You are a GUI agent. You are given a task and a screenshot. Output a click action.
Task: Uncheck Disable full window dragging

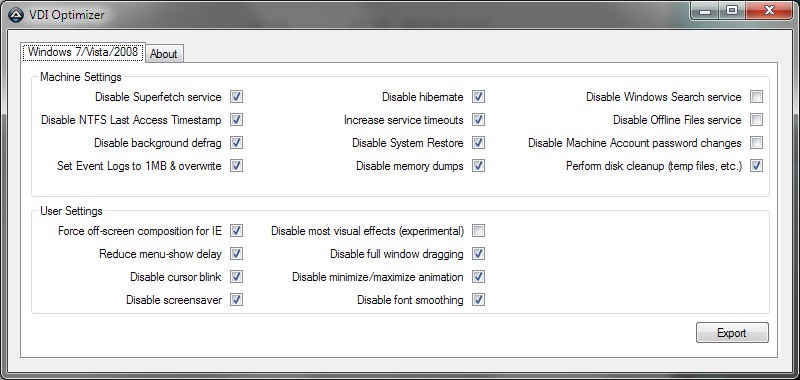click(478, 254)
